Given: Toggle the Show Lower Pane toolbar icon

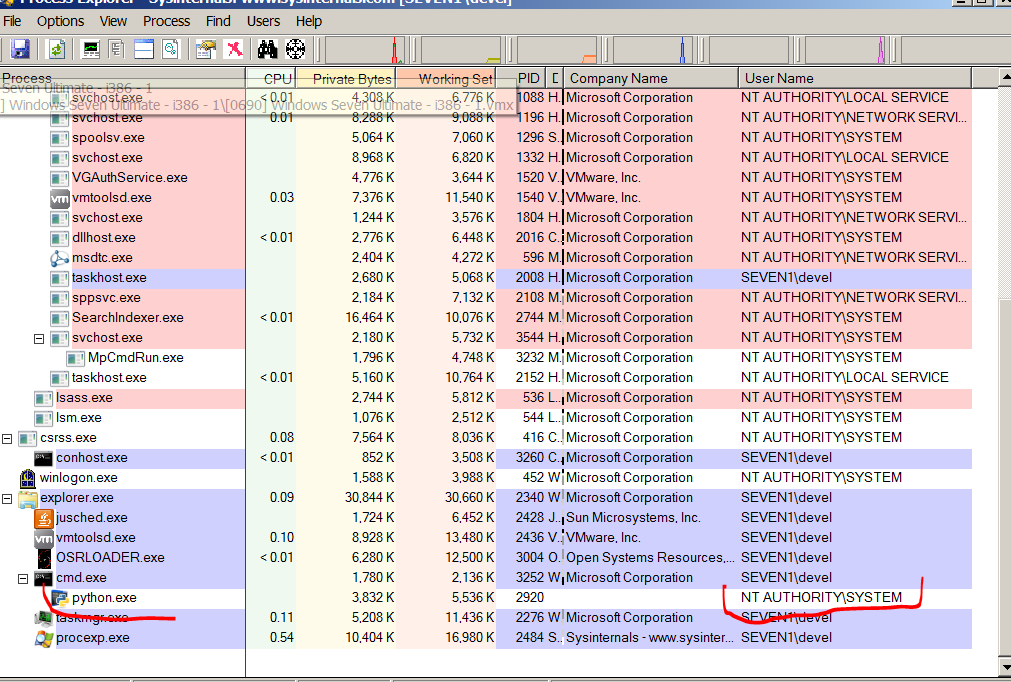Looking at the screenshot, I should coord(143,48).
